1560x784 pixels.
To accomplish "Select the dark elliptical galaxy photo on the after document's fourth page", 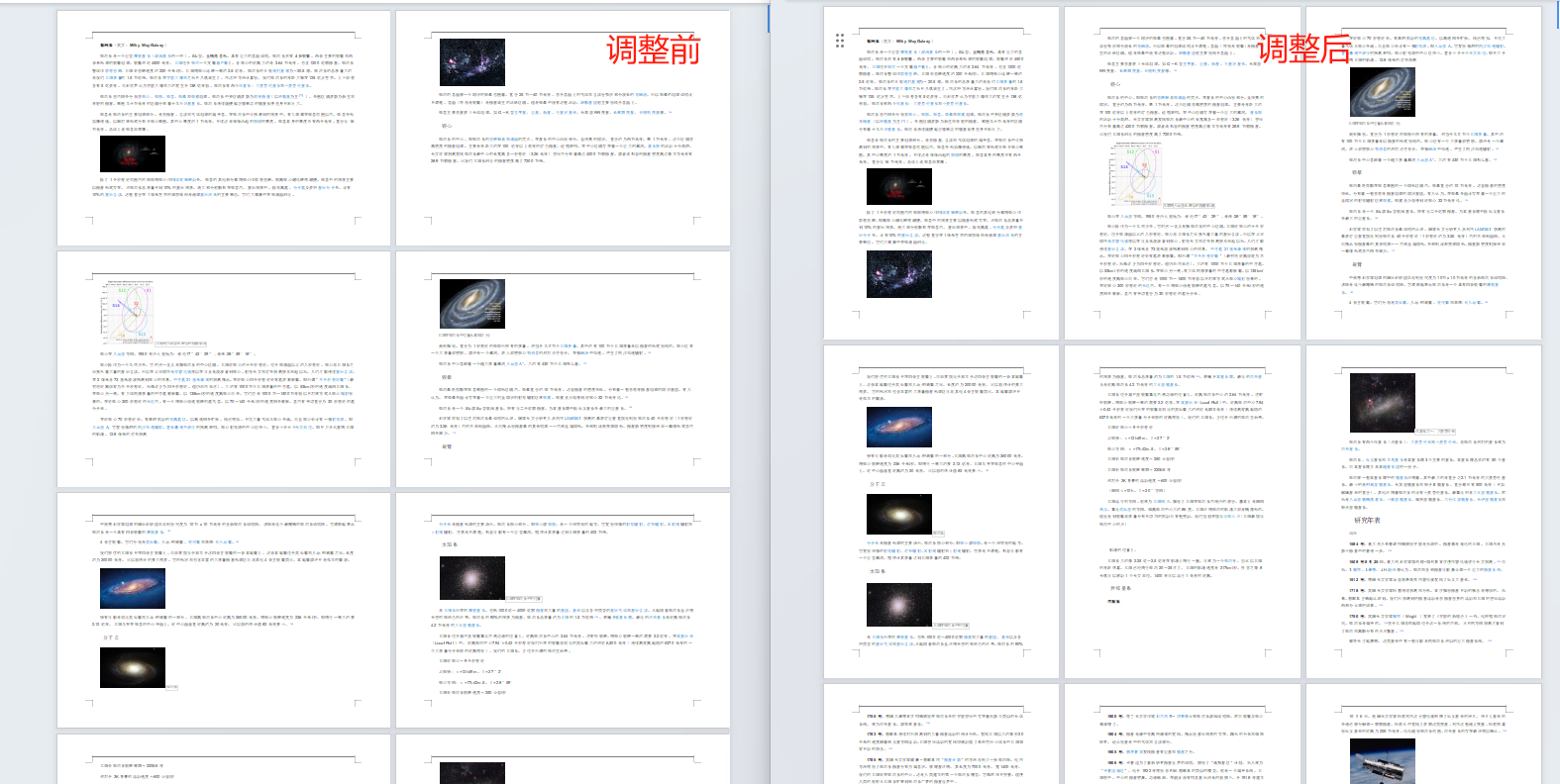I will (x=899, y=515).
